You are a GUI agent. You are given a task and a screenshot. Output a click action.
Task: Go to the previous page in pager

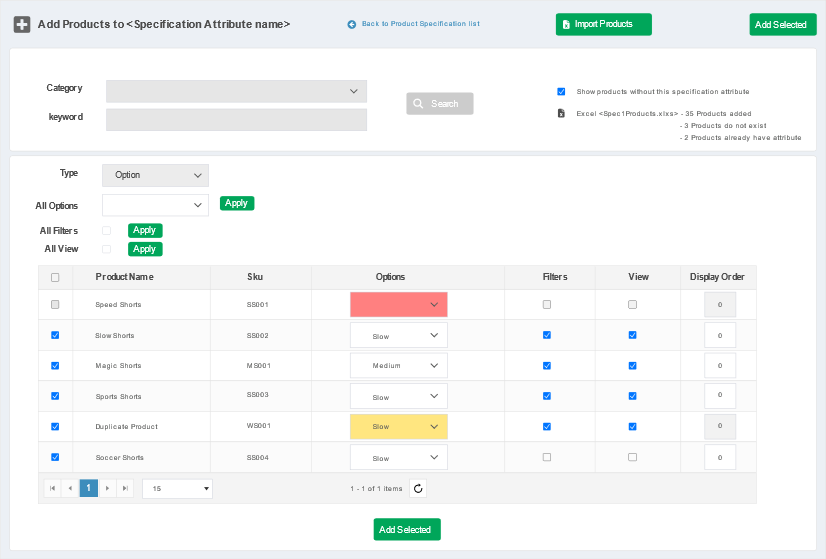tap(70, 489)
